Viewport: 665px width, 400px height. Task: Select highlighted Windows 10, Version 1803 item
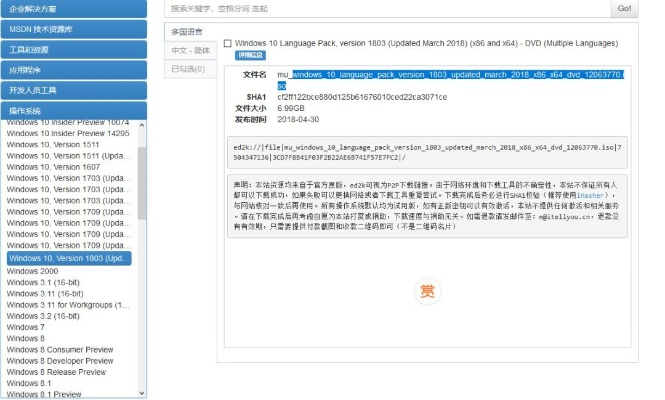69,258
